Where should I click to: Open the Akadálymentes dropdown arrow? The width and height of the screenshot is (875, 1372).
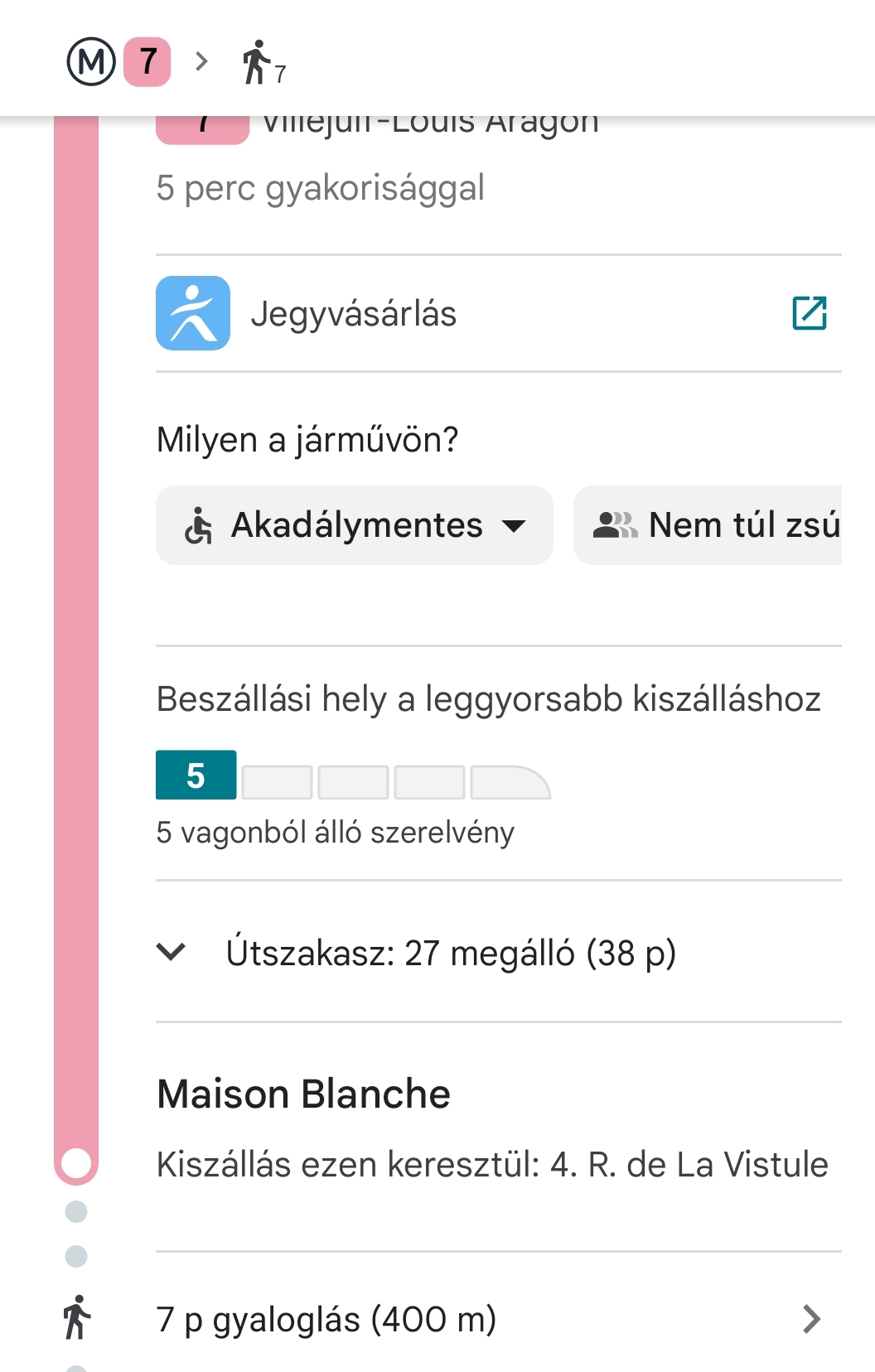pyautogui.click(x=514, y=525)
